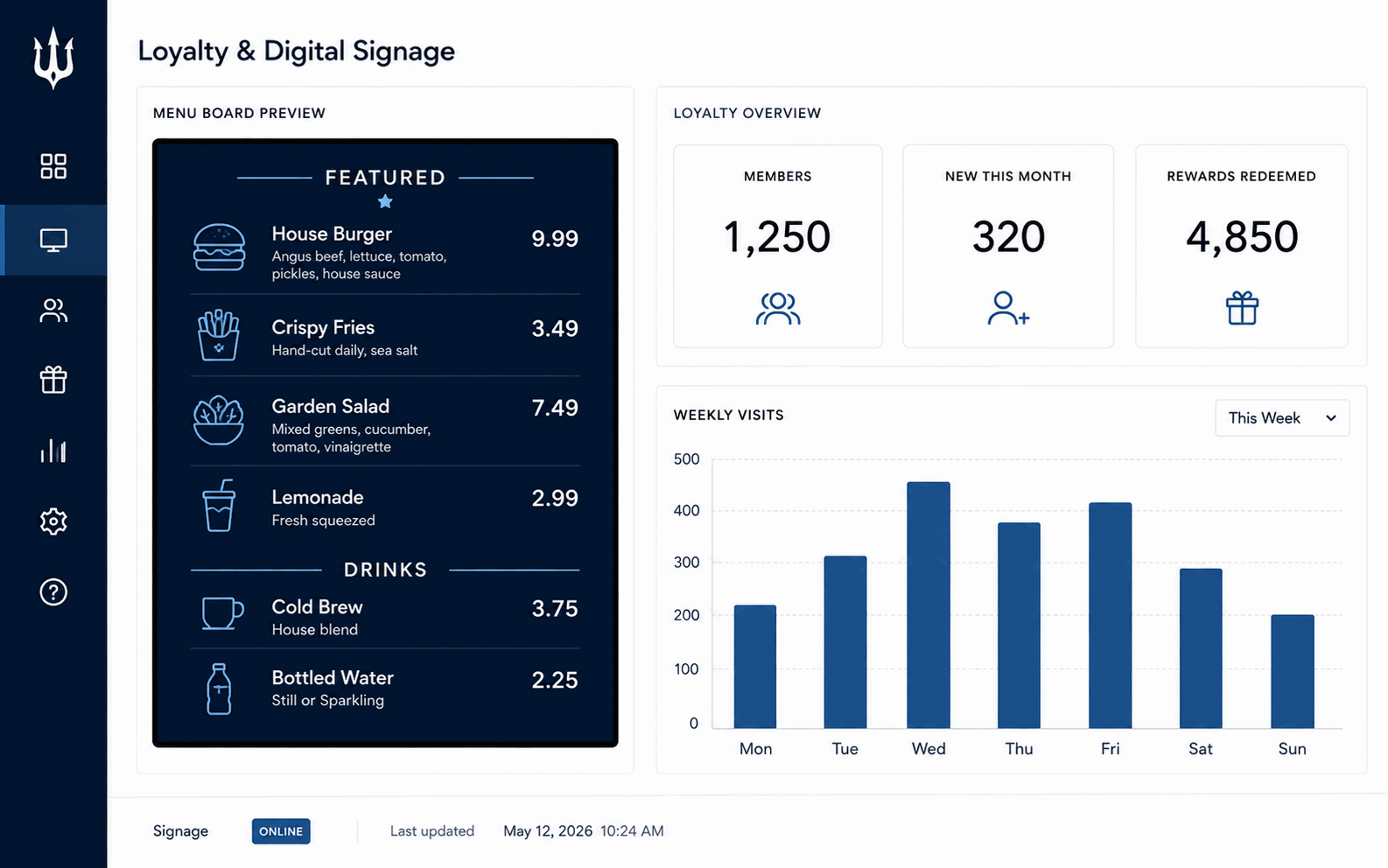Click the 3.75 price
Screen dimensions: 1388x868
(x=555, y=609)
